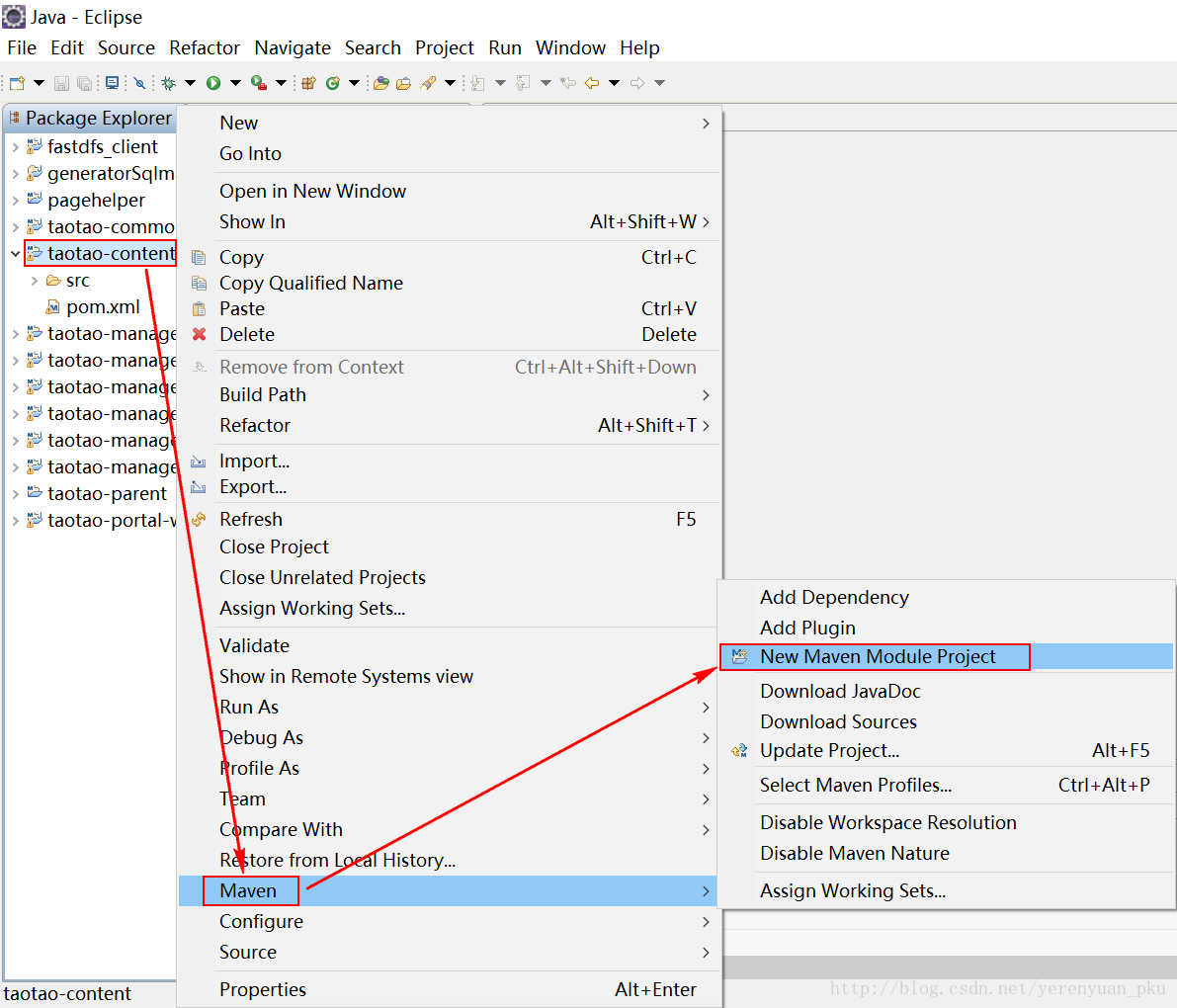Click the Run External Tools icon
Viewport: 1177px width, 1008px height.
pyautogui.click(x=259, y=83)
